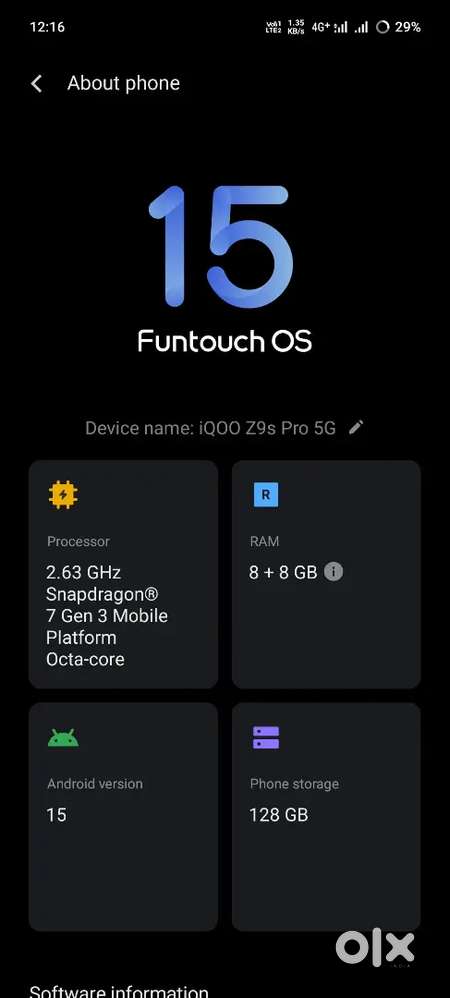Tap the Funtouch OS 15 logo
The width and height of the screenshot is (450, 998).
tap(224, 269)
